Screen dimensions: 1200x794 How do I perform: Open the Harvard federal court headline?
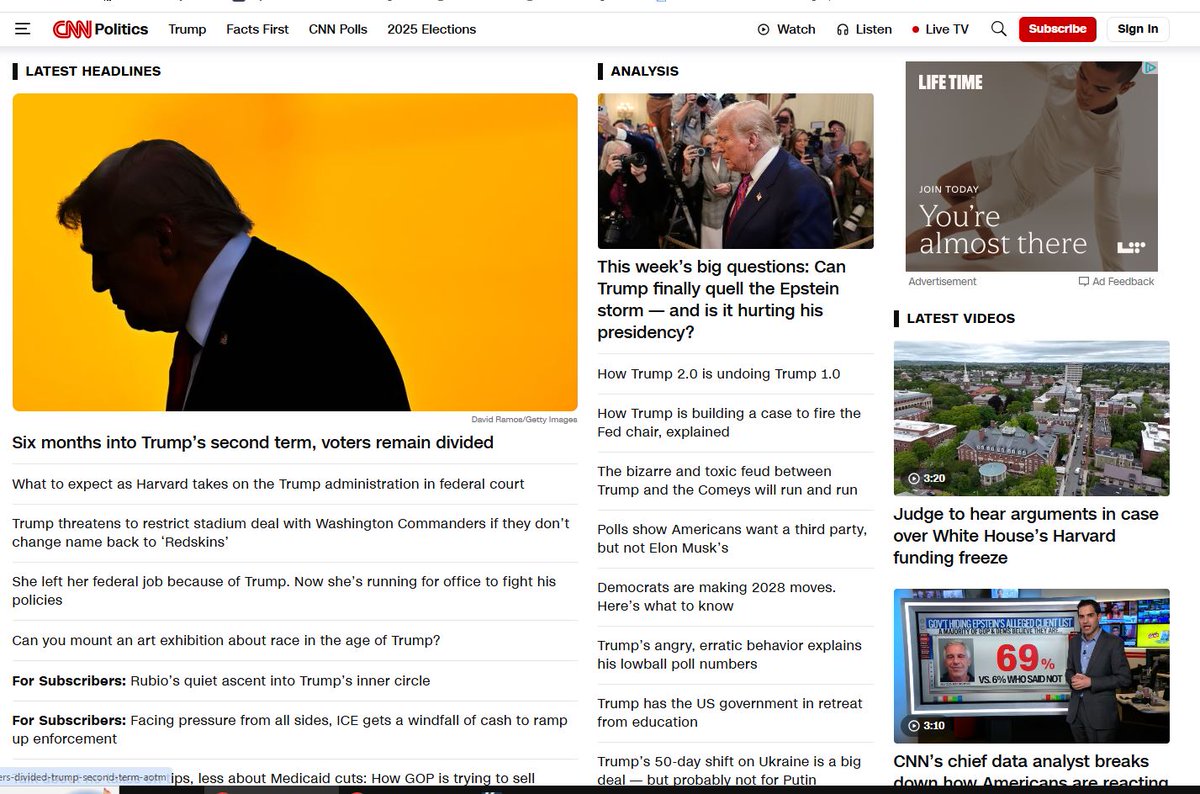[x=266, y=483]
